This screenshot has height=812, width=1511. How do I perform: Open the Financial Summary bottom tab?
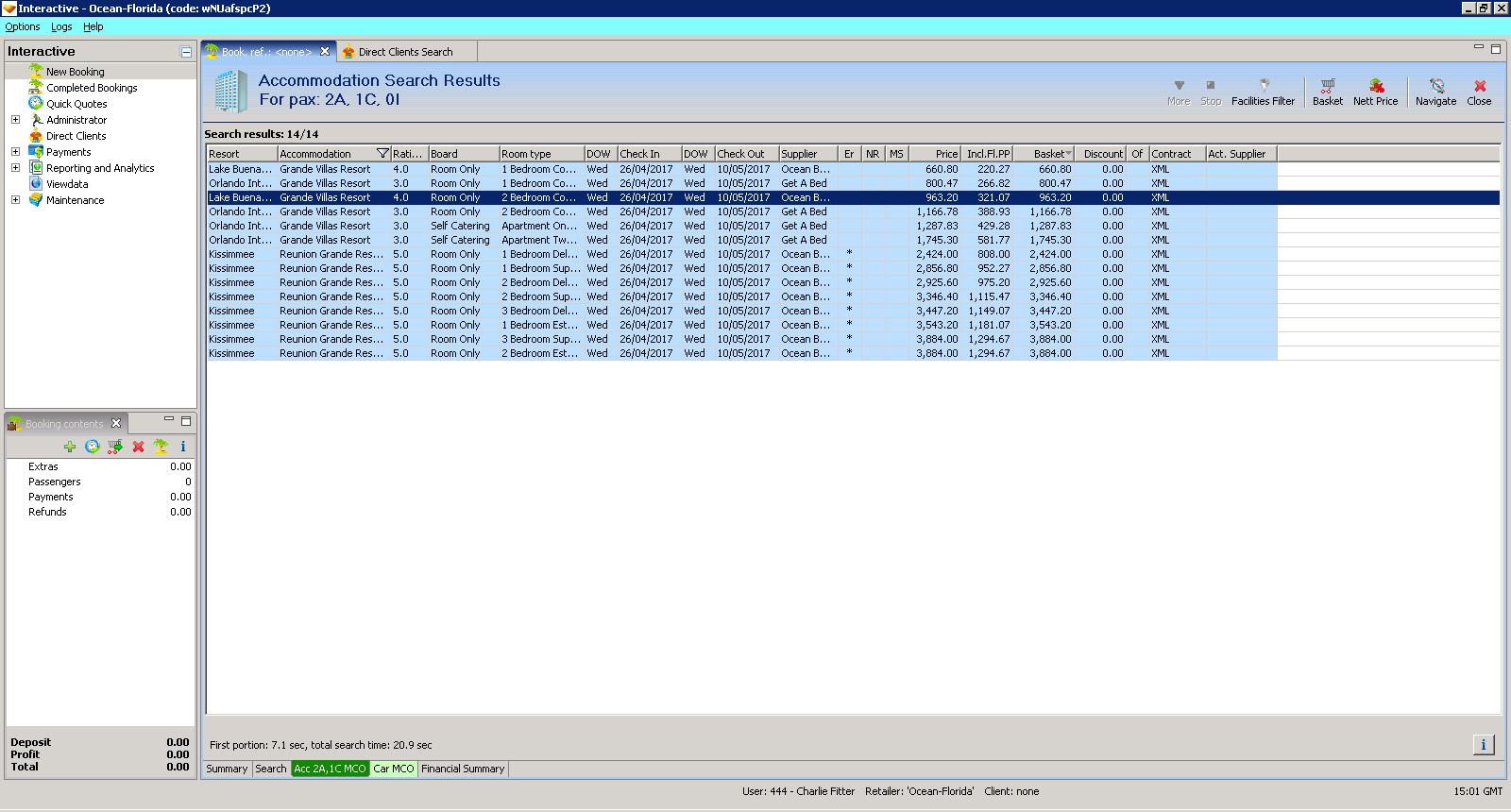click(x=463, y=769)
